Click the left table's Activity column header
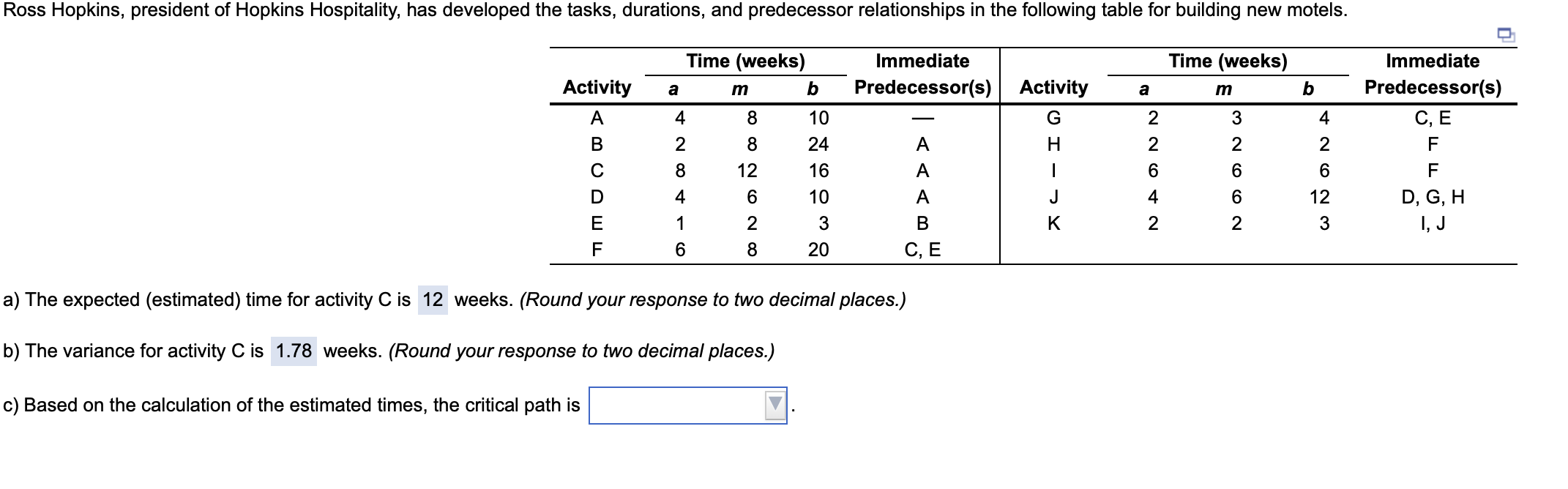The width and height of the screenshot is (1568, 489). click(597, 88)
